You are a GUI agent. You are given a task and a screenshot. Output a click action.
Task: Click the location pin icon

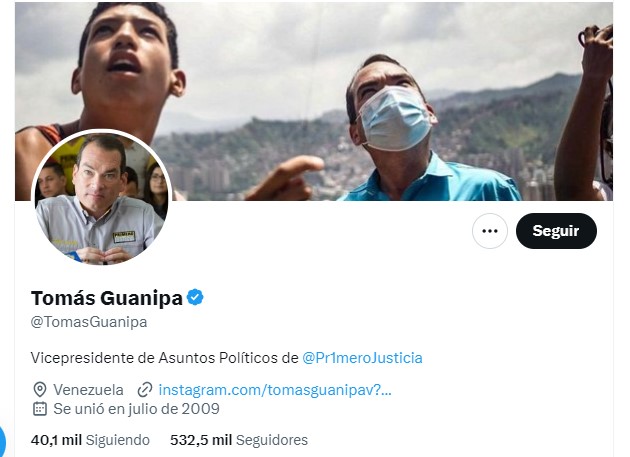[39, 390]
